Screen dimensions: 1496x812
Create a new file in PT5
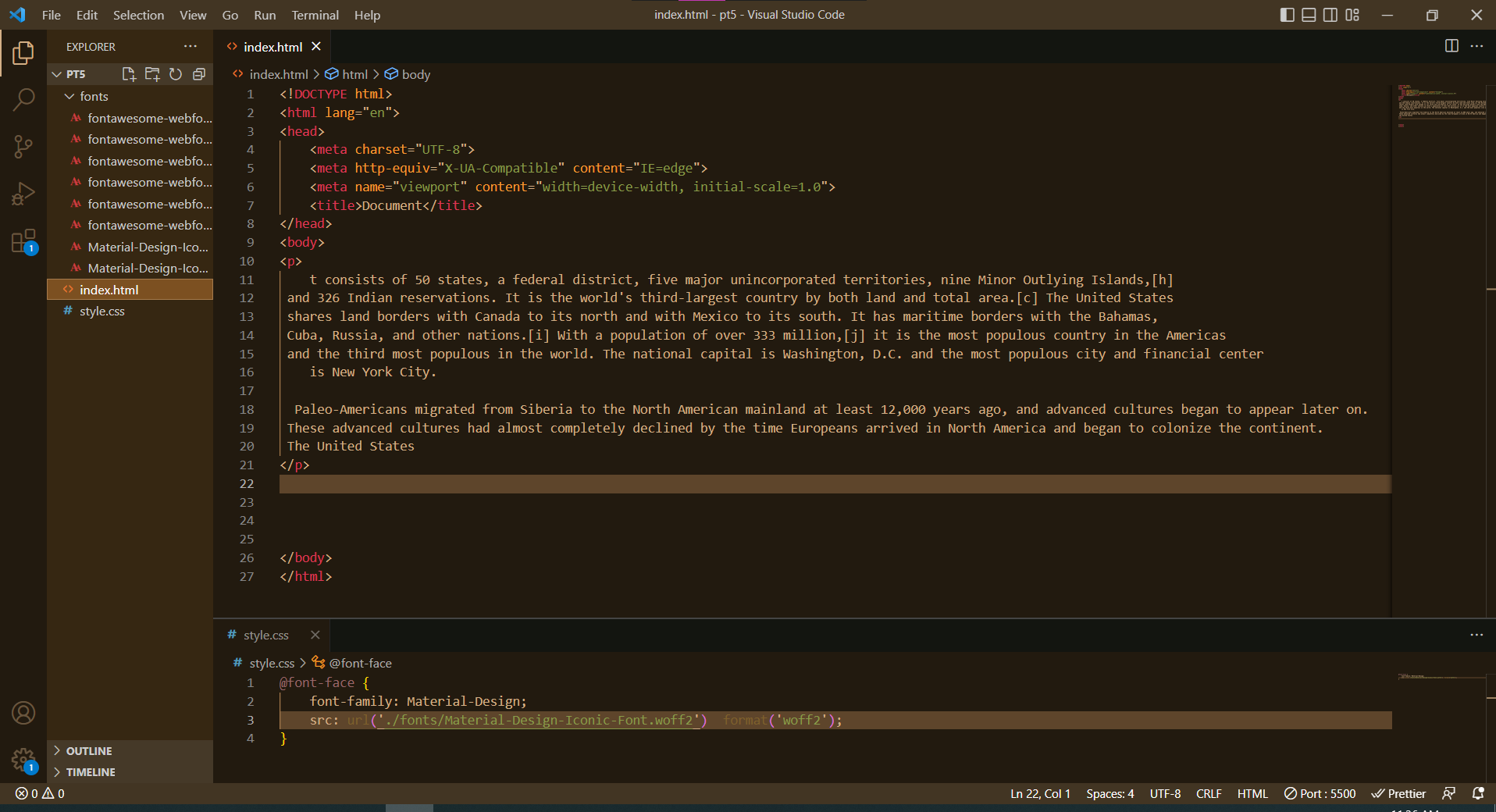[x=129, y=74]
